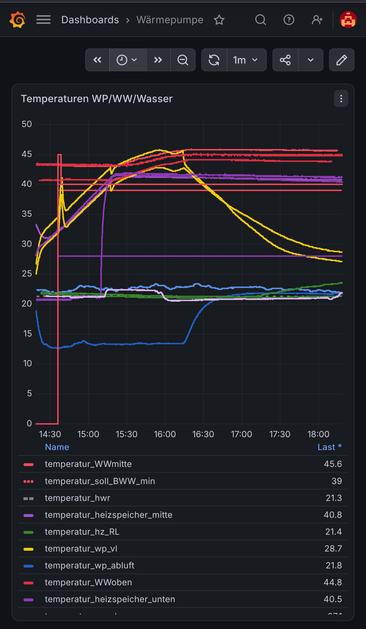Open the search magnifier in header
The image size is (366, 629).
pyautogui.click(x=261, y=20)
